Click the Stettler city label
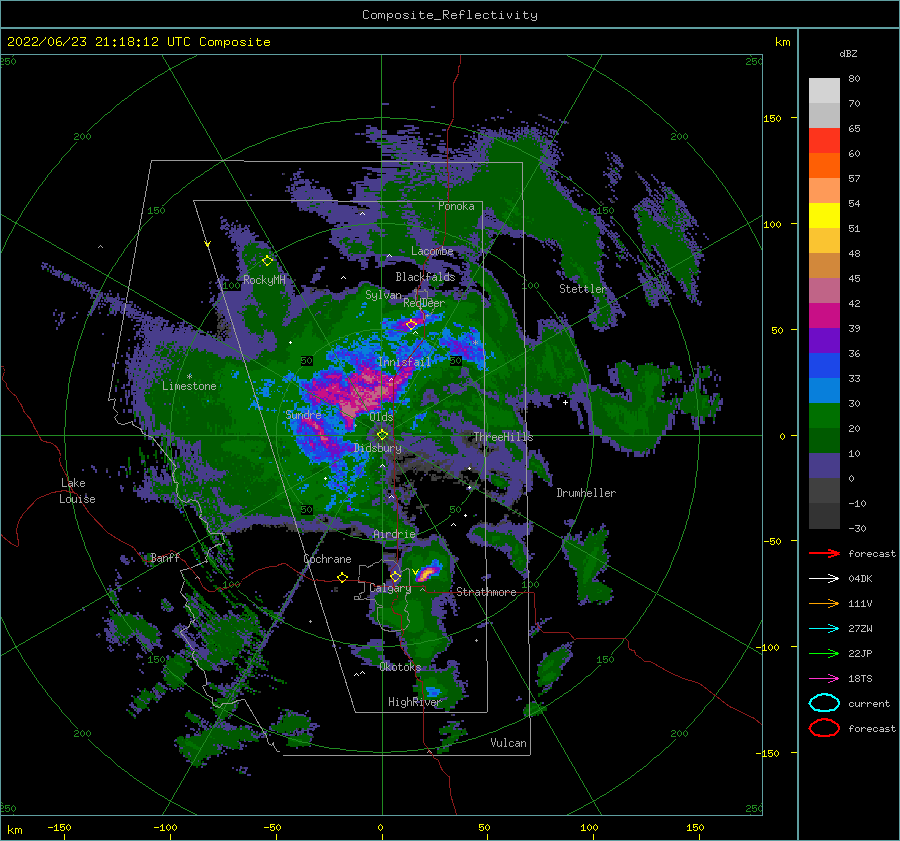Screen dimensions: 900x841 583,289
